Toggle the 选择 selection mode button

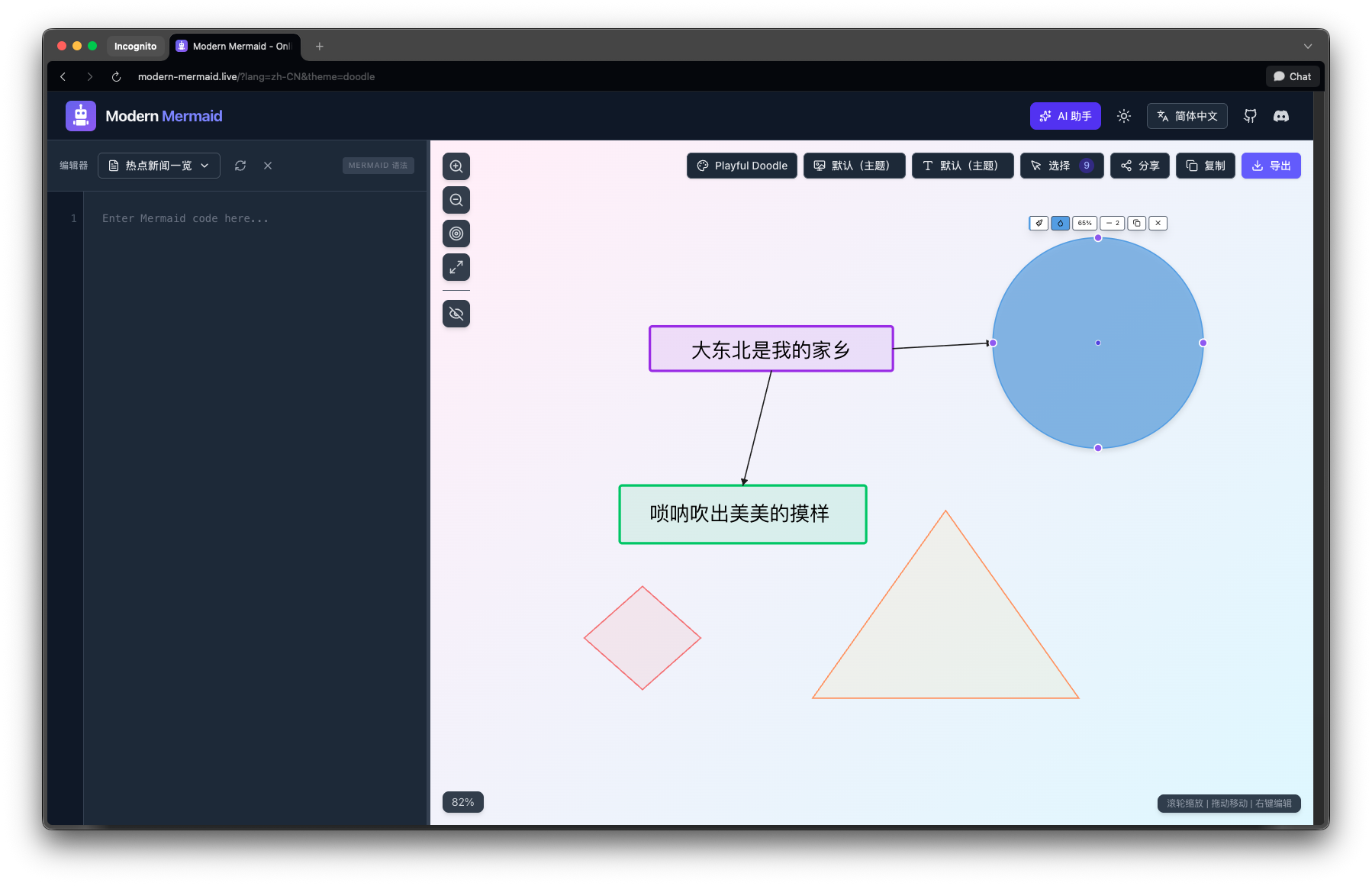[x=1061, y=166]
